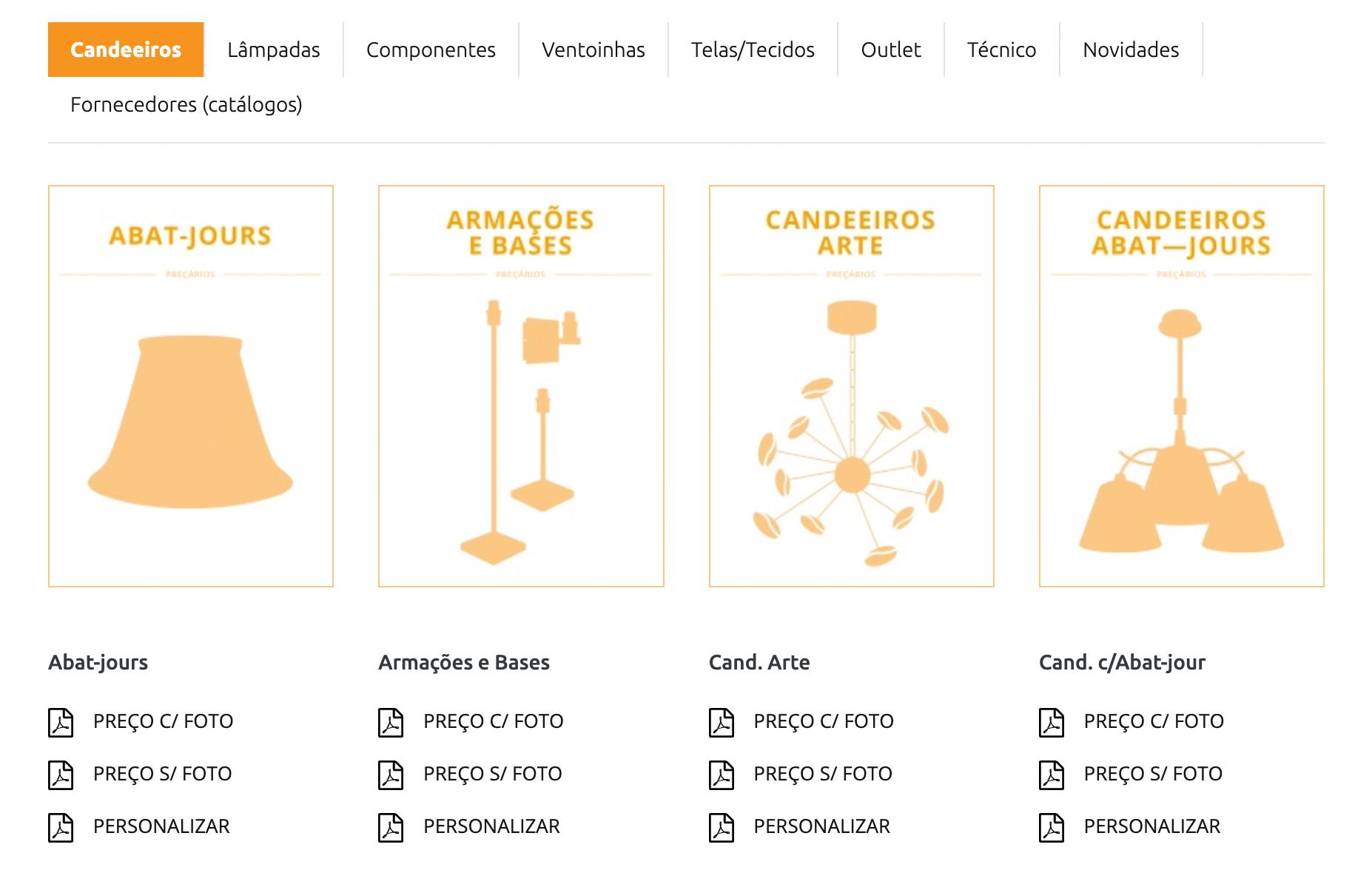Switch to the Lâmpadas tab
1372x887 pixels.
[x=274, y=50]
